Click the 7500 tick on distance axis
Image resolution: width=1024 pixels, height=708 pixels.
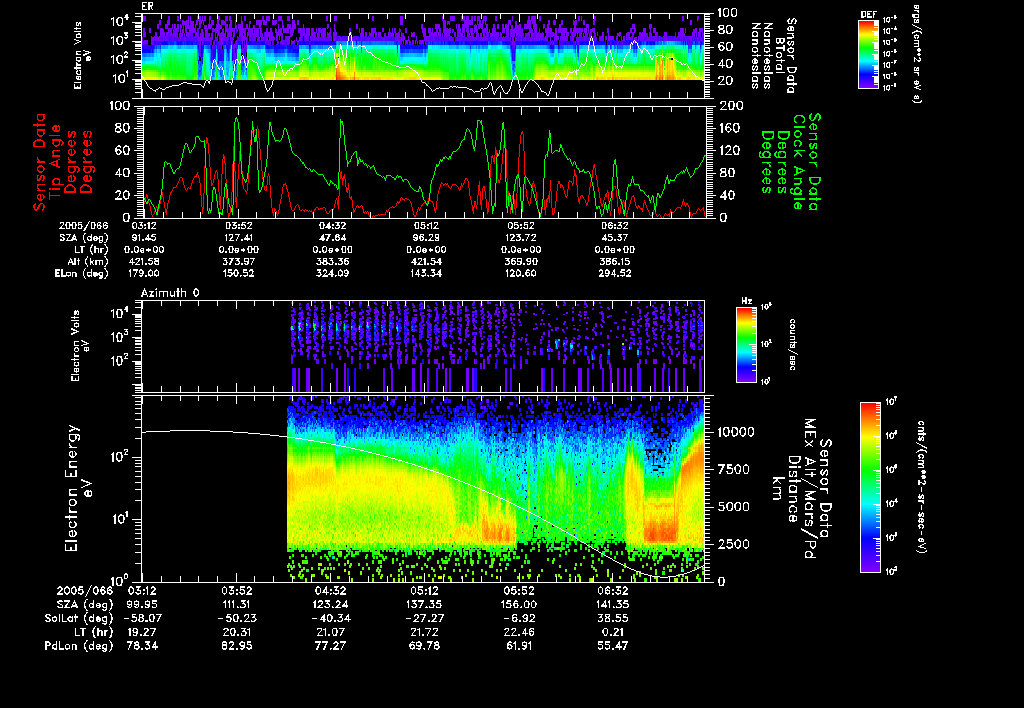point(733,470)
